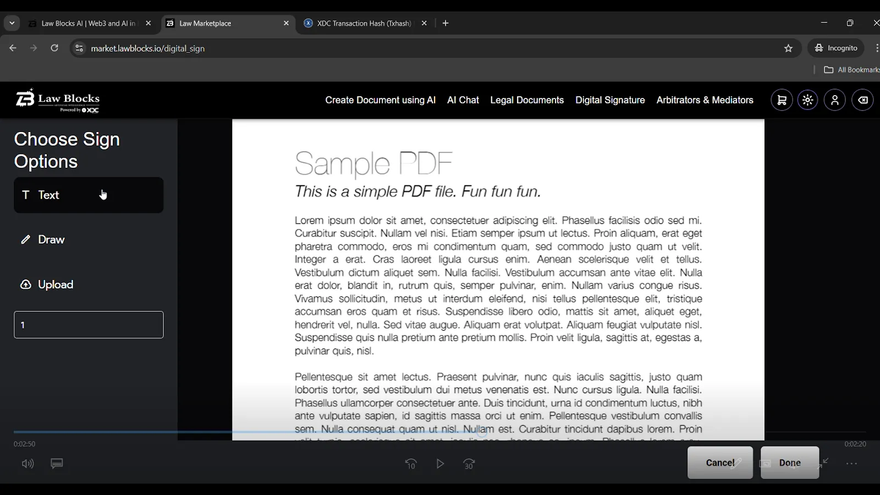Click the page number input field
The height and width of the screenshot is (495, 880).
pyautogui.click(x=88, y=325)
